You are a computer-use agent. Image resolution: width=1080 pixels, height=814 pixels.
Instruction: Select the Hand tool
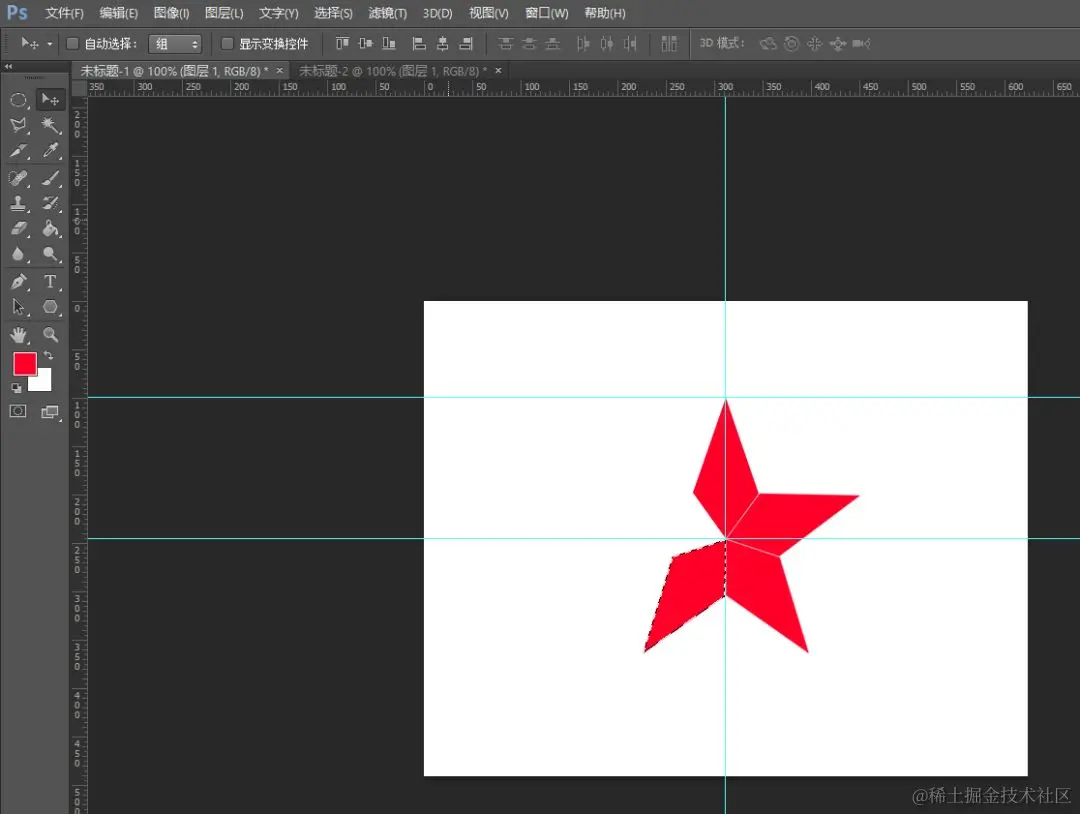coord(19,335)
